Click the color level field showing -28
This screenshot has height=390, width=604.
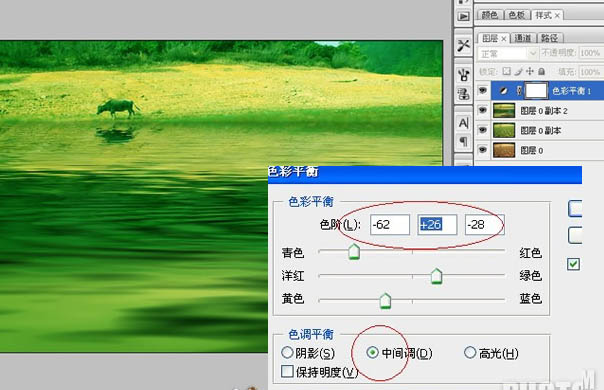pyautogui.click(x=485, y=225)
